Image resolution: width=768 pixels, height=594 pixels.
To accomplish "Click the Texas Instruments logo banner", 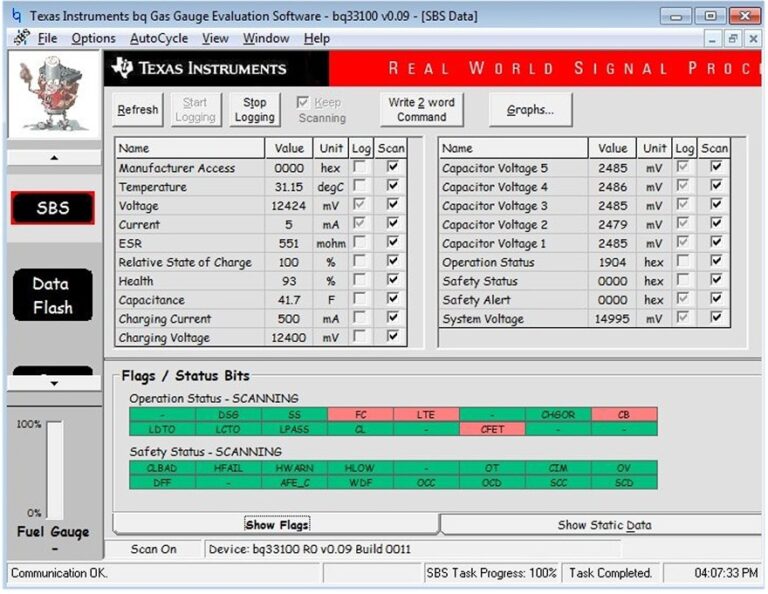I will 216,68.
